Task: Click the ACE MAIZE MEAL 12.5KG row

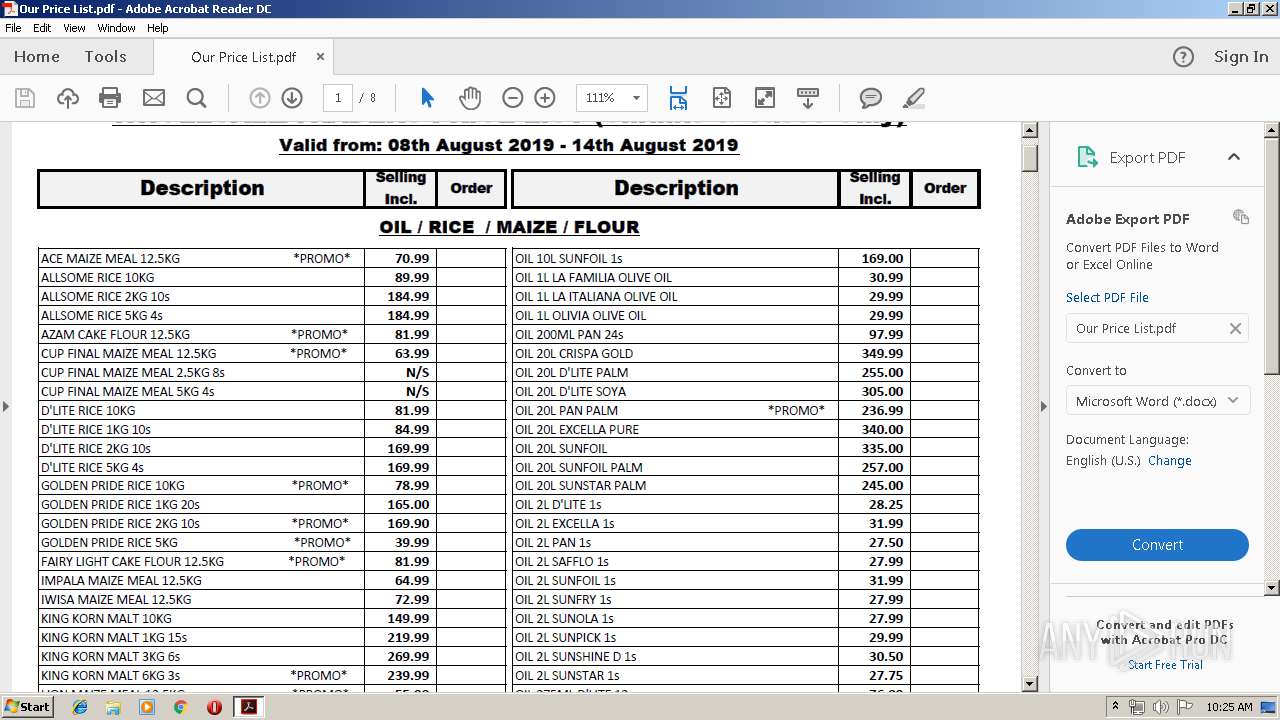Action: pyautogui.click(x=271, y=258)
